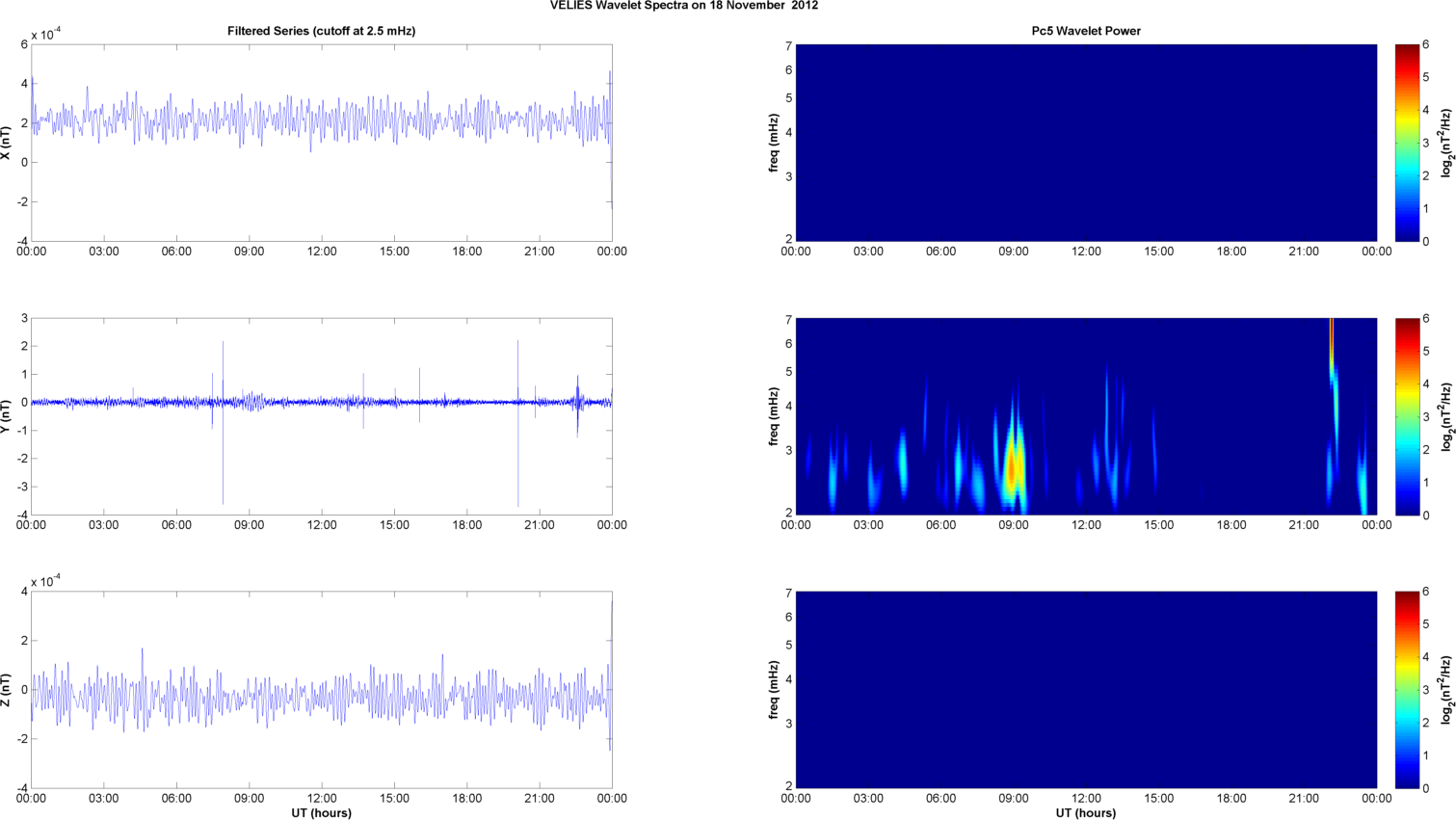
Task: Select the 'Pc5 Wavelet Power' heading
Action: pyautogui.click(x=1086, y=31)
